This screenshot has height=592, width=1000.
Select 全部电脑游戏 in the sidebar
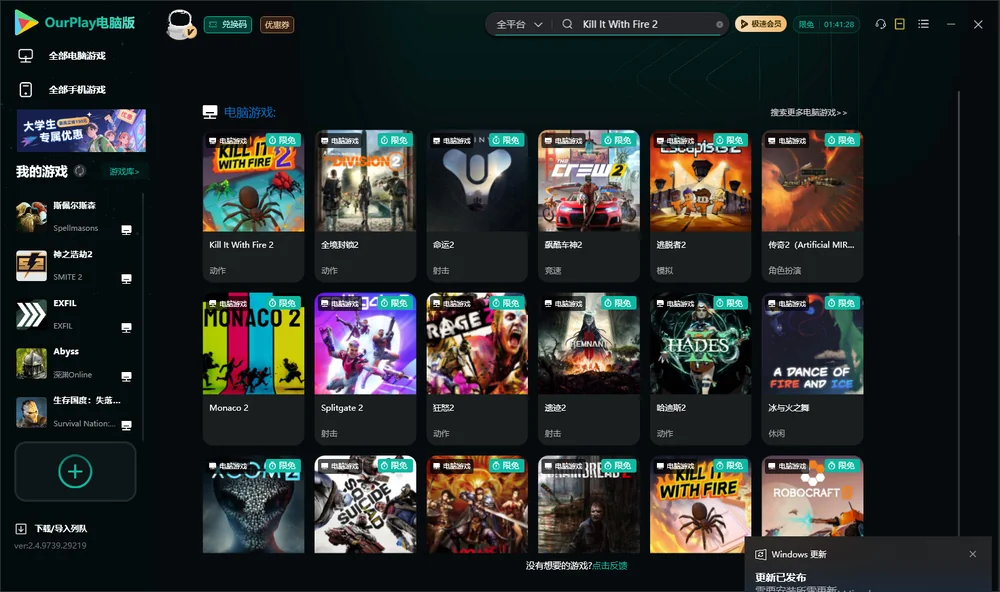click(x=77, y=56)
